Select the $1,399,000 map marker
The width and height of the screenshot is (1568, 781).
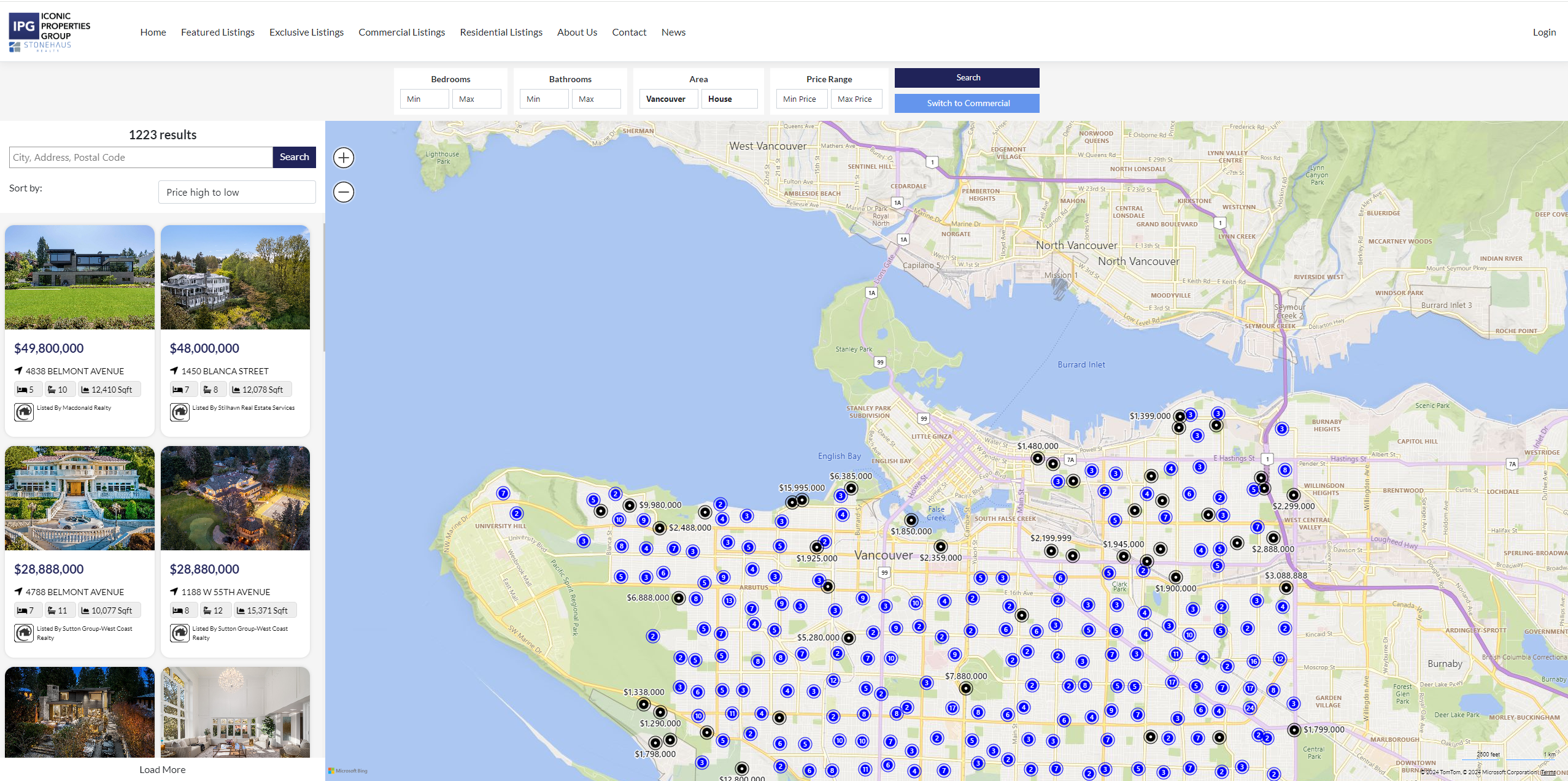click(x=1180, y=417)
